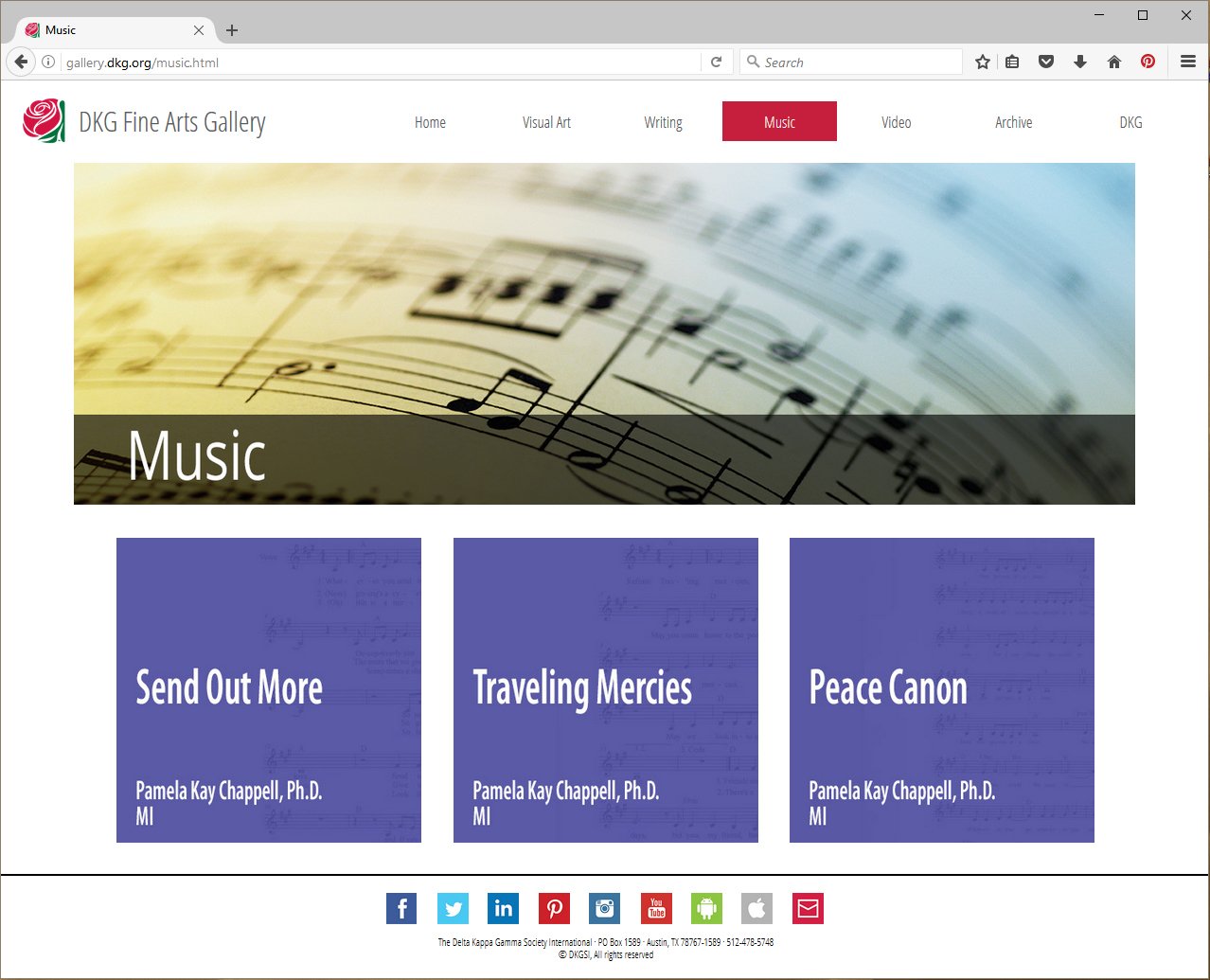
Task: Click the Delta Kappa Gamma Society address text
Action: [605, 942]
